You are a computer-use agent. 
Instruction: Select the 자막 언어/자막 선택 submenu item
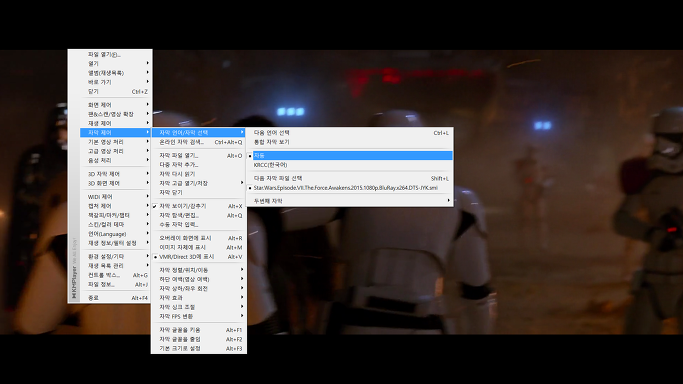click(199, 132)
